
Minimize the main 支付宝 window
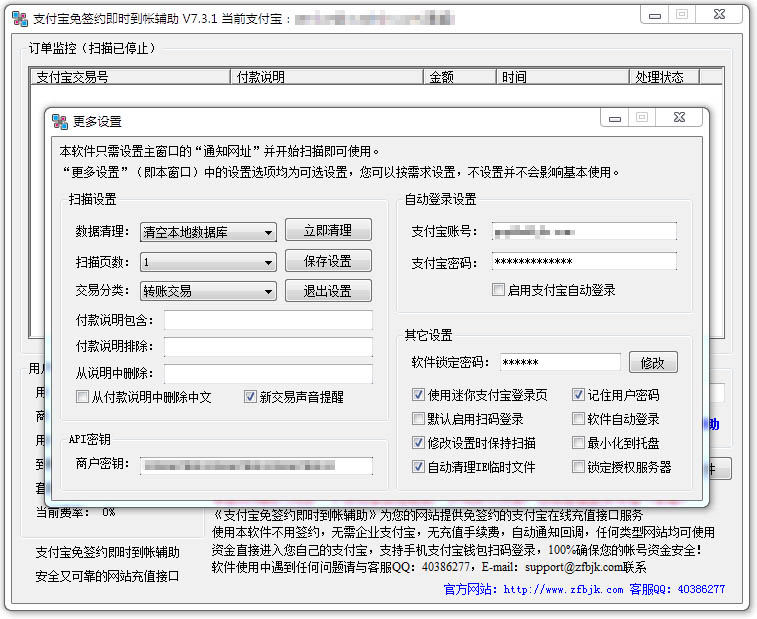(655, 14)
